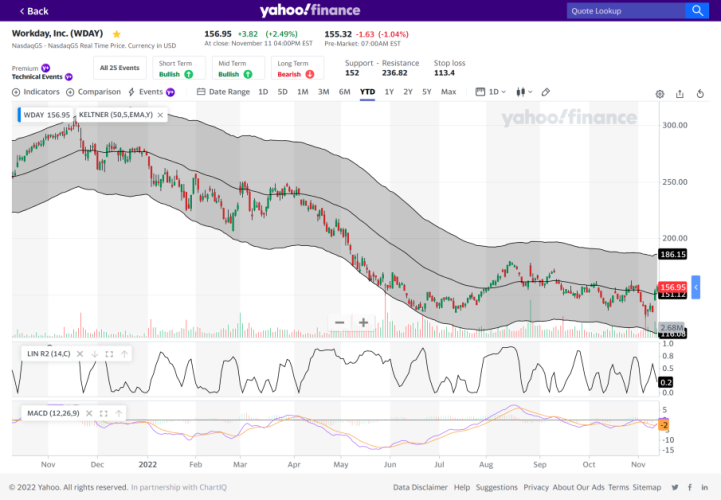Click the LIN R2 value 0.2 label
The height and width of the screenshot is (500, 721).
point(666,382)
